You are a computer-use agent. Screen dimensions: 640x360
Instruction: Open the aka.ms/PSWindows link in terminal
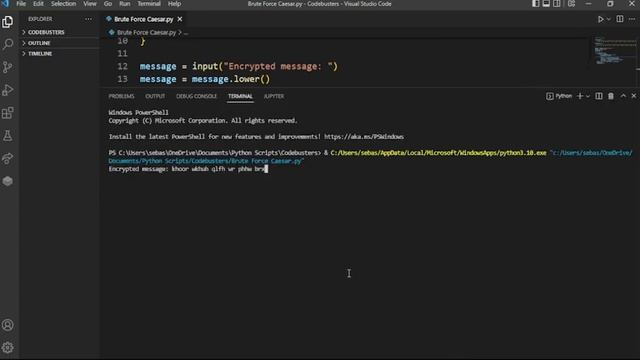(364, 137)
